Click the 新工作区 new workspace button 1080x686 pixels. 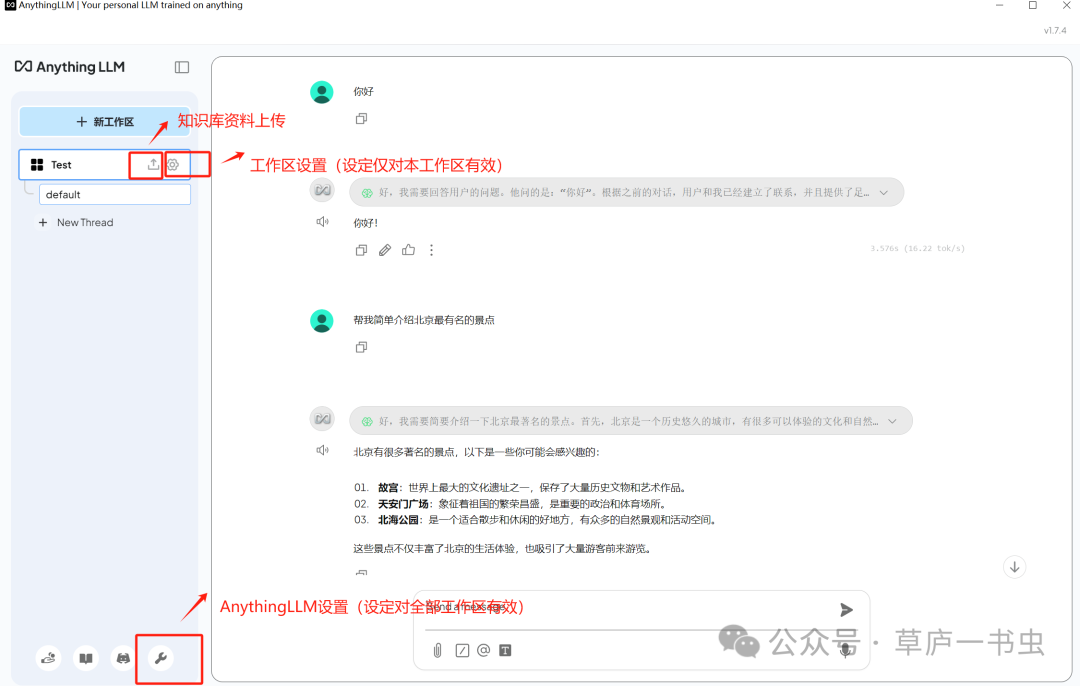point(105,122)
